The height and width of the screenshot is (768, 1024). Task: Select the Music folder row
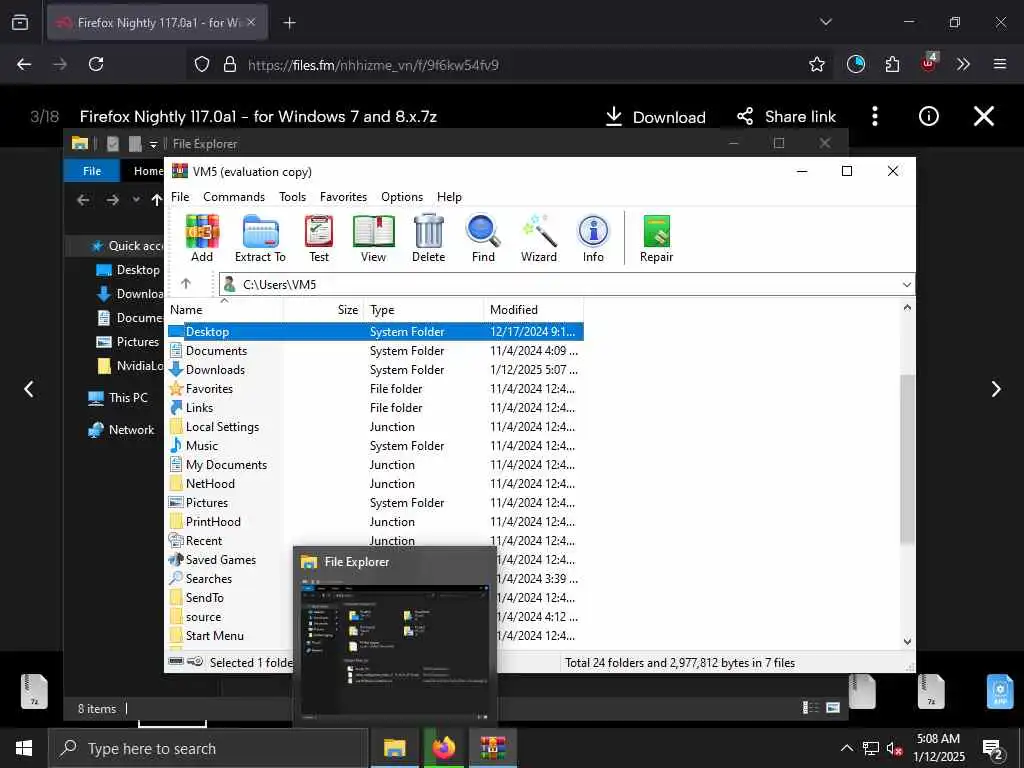tap(376, 445)
